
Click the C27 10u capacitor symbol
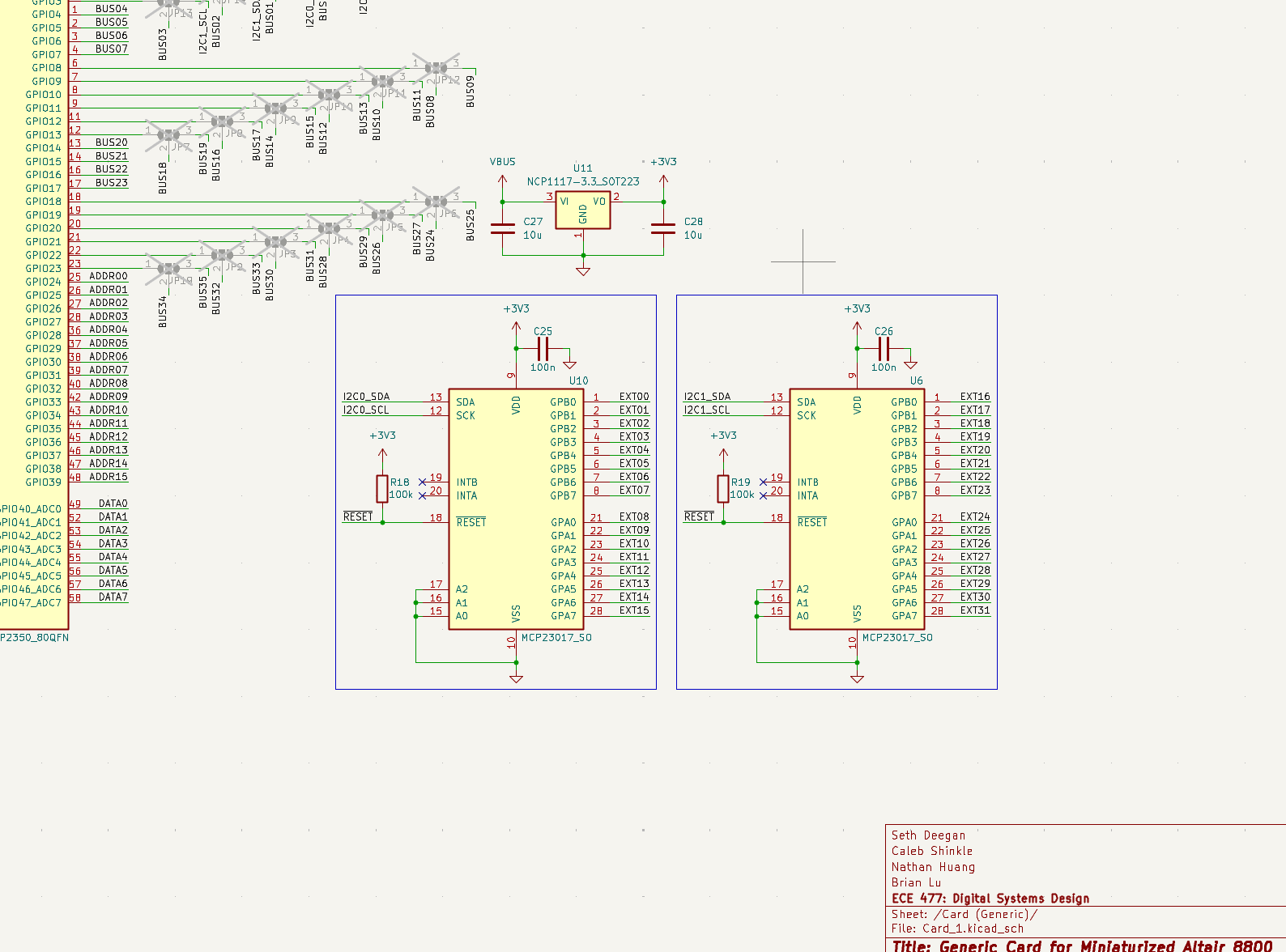503,228
